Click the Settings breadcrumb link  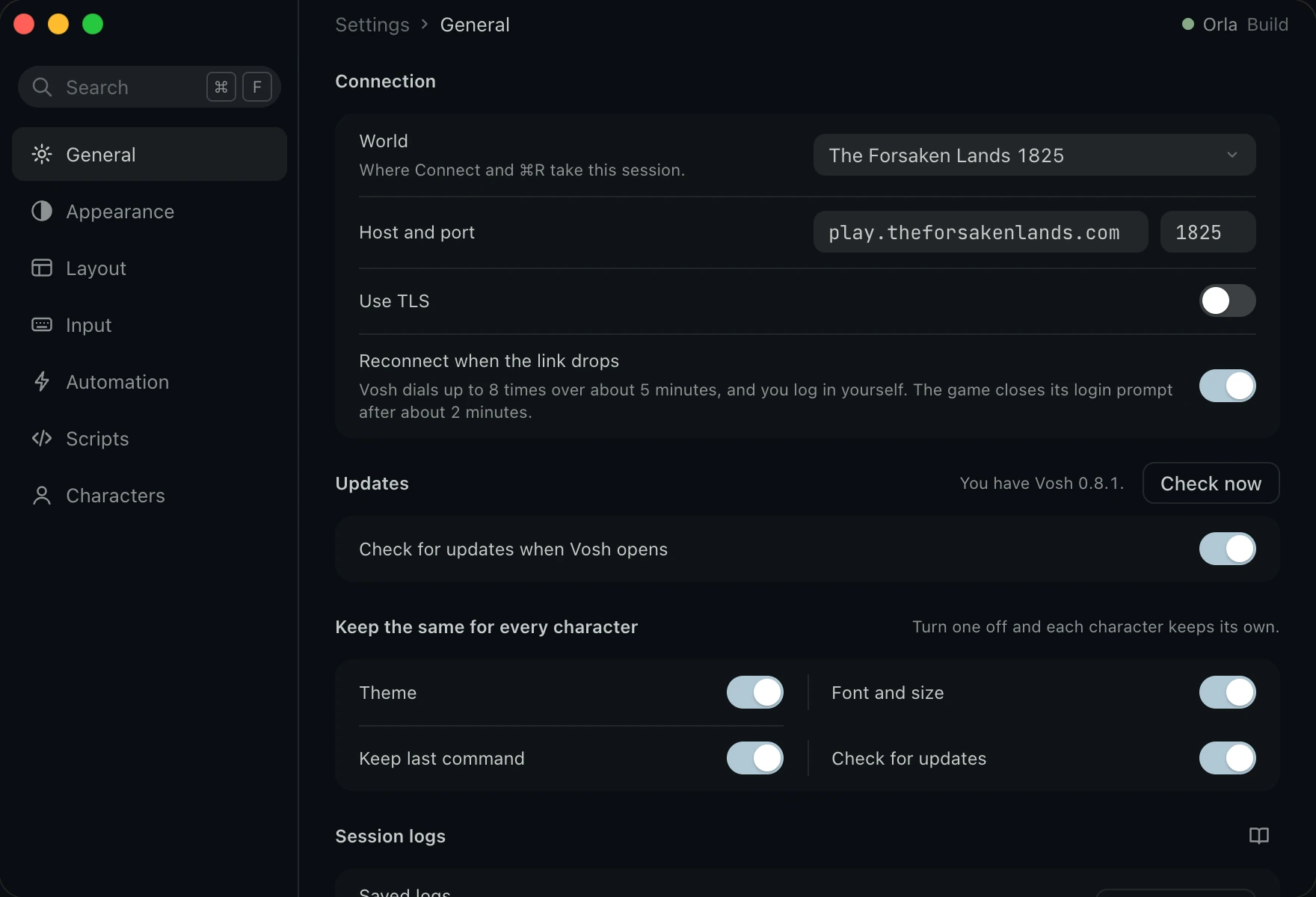pos(372,25)
